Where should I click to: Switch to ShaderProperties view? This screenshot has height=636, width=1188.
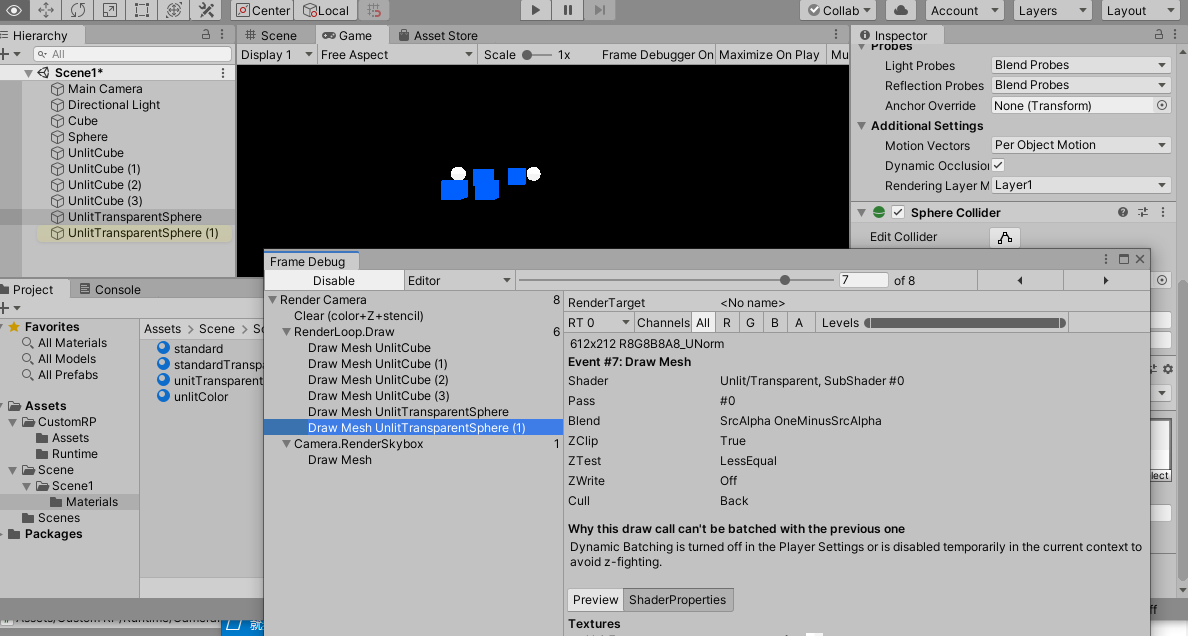click(677, 600)
